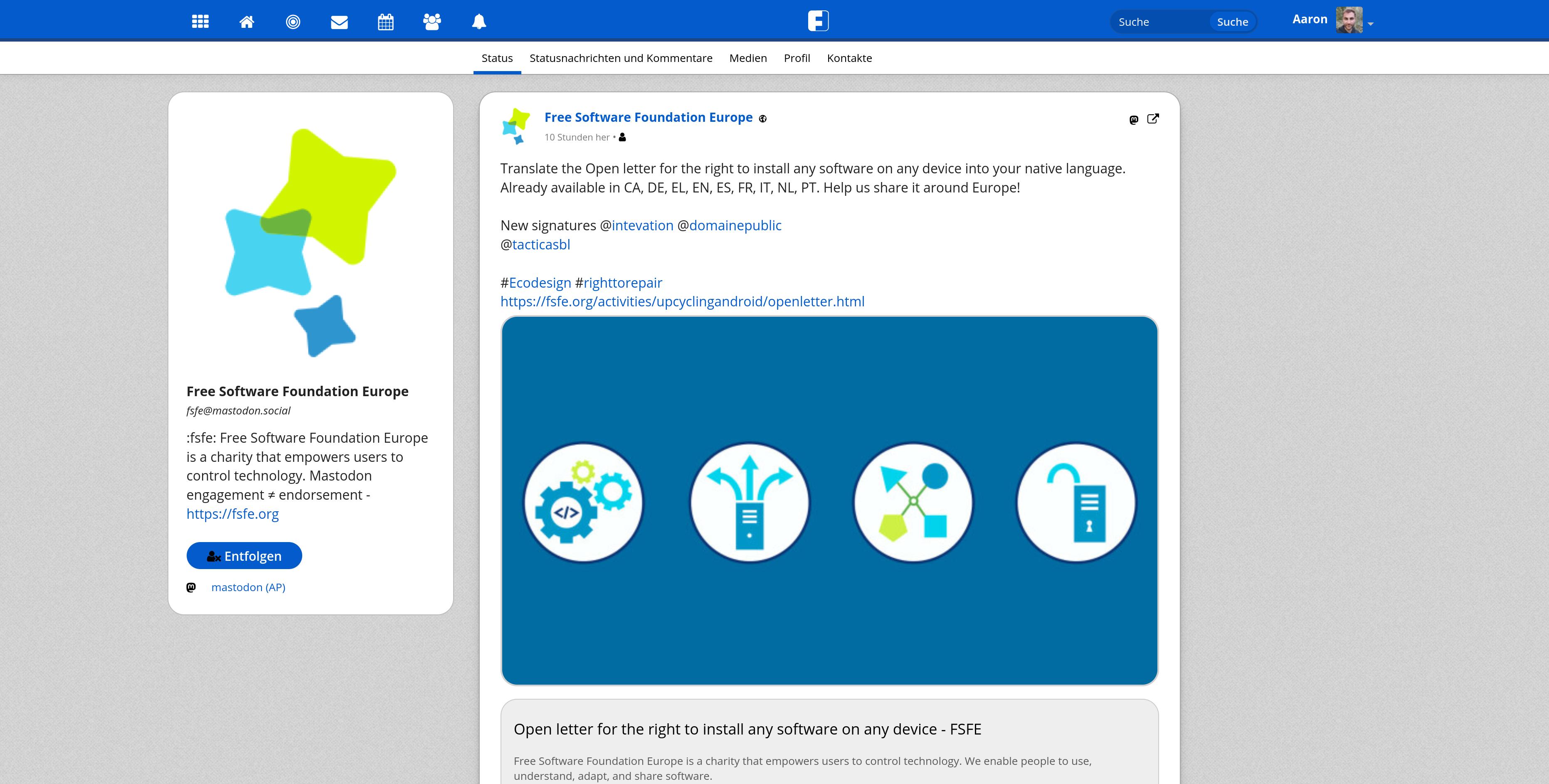Image resolution: width=1549 pixels, height=784 pixels.
Task: Open the post author Free Software Foundation Europe link
Action: click(x=648, y=117)
